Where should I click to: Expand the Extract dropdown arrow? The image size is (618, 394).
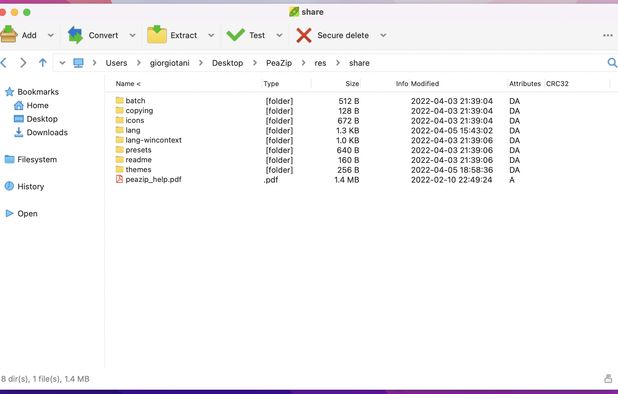tap(211, 35)
